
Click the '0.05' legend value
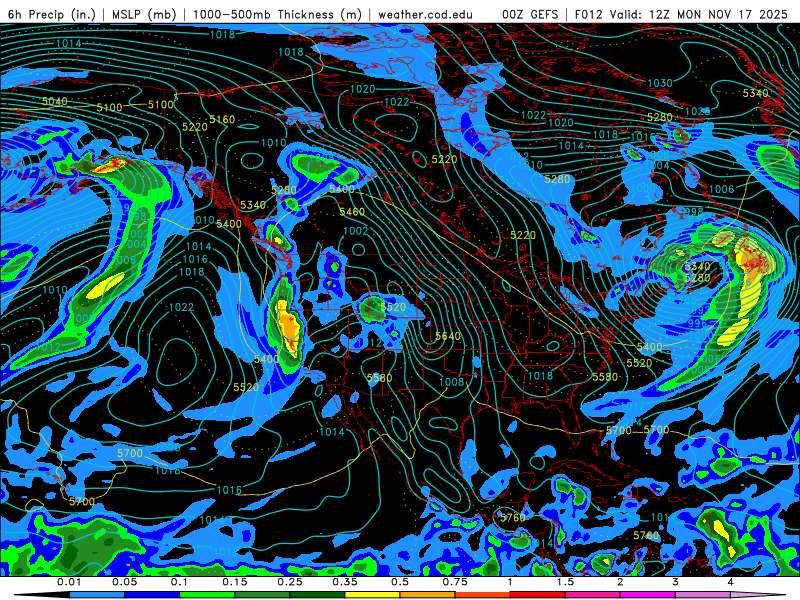tap(124, 582)
